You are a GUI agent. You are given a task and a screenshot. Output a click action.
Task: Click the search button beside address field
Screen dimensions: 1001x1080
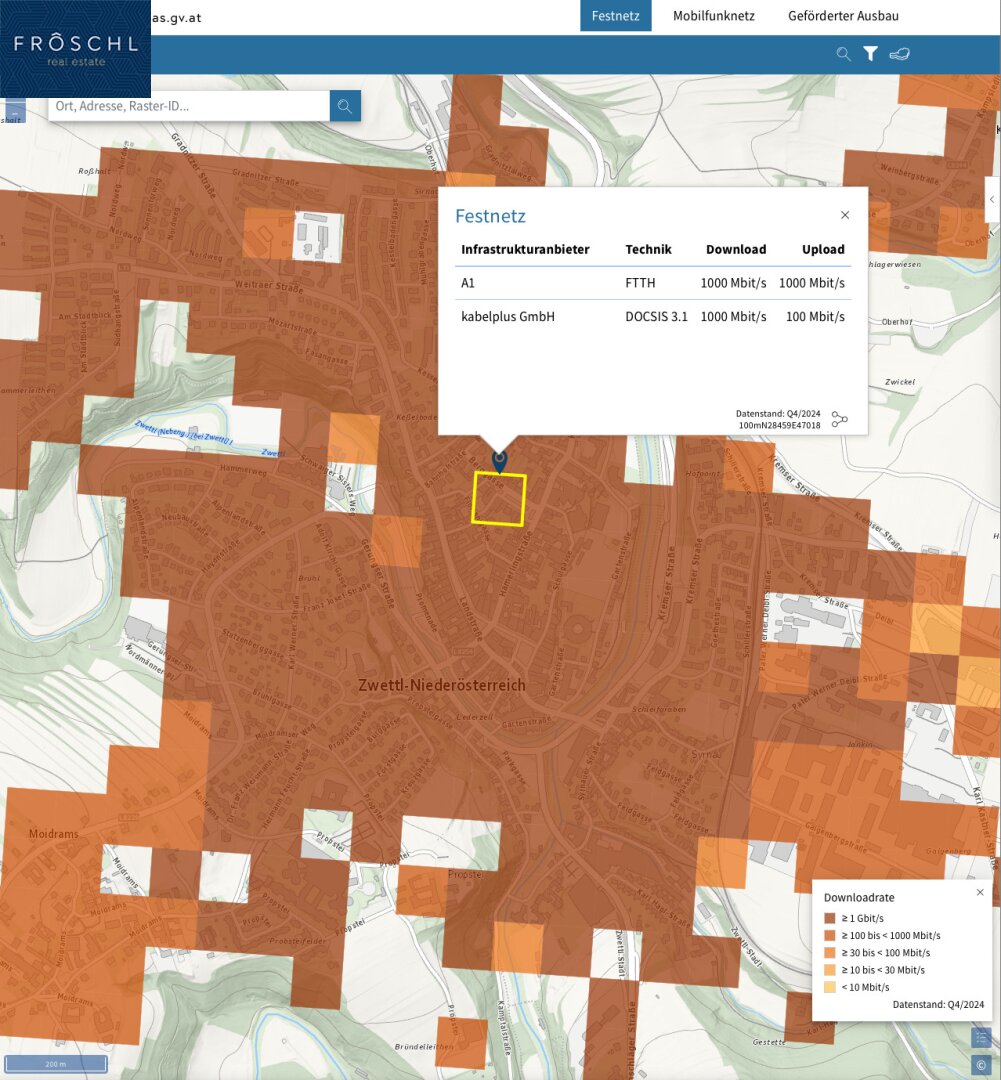pyautogui.click(x=345, y=106)
